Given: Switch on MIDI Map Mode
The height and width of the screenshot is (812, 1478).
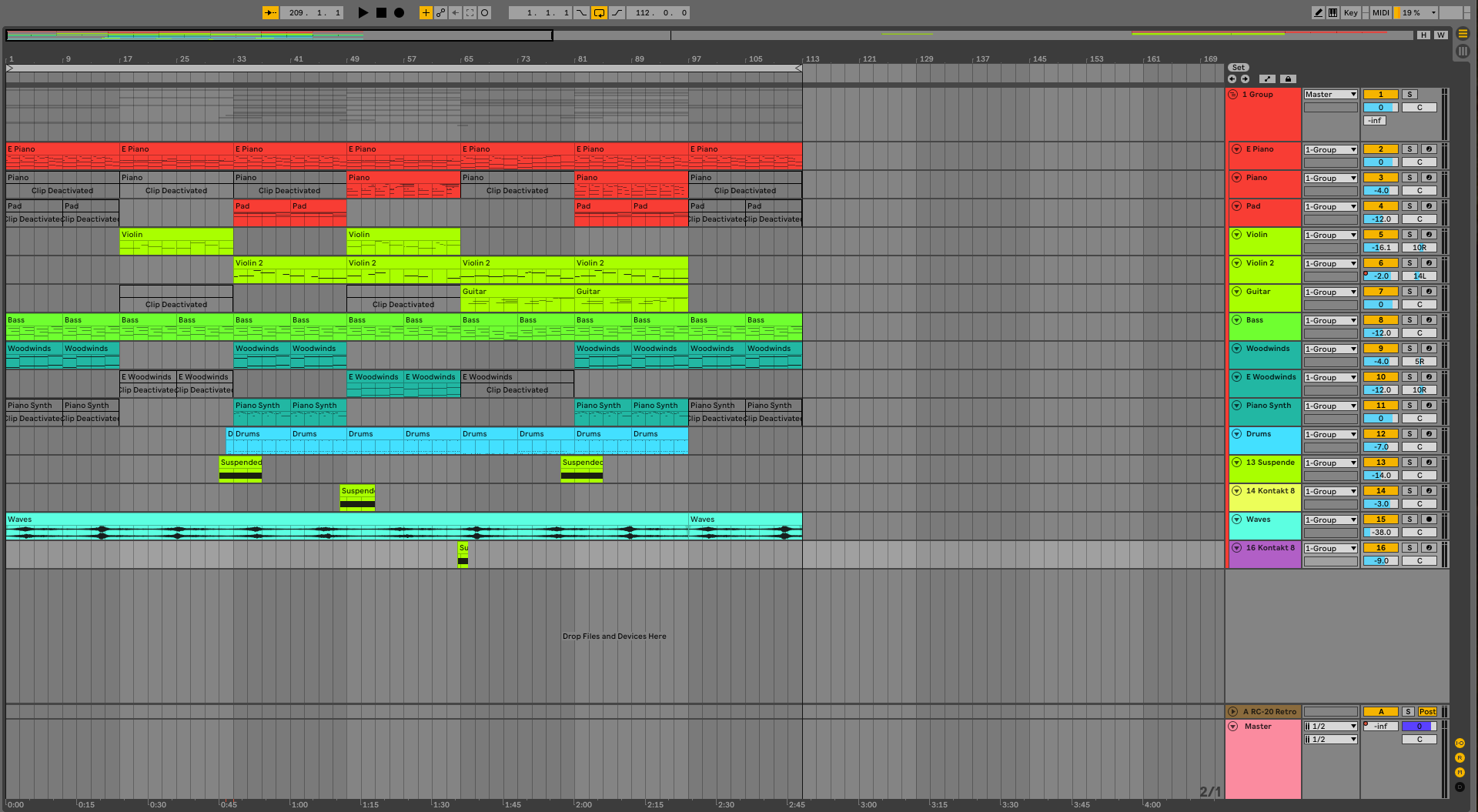Looking at the screenshot, I should coord(1381,13).
